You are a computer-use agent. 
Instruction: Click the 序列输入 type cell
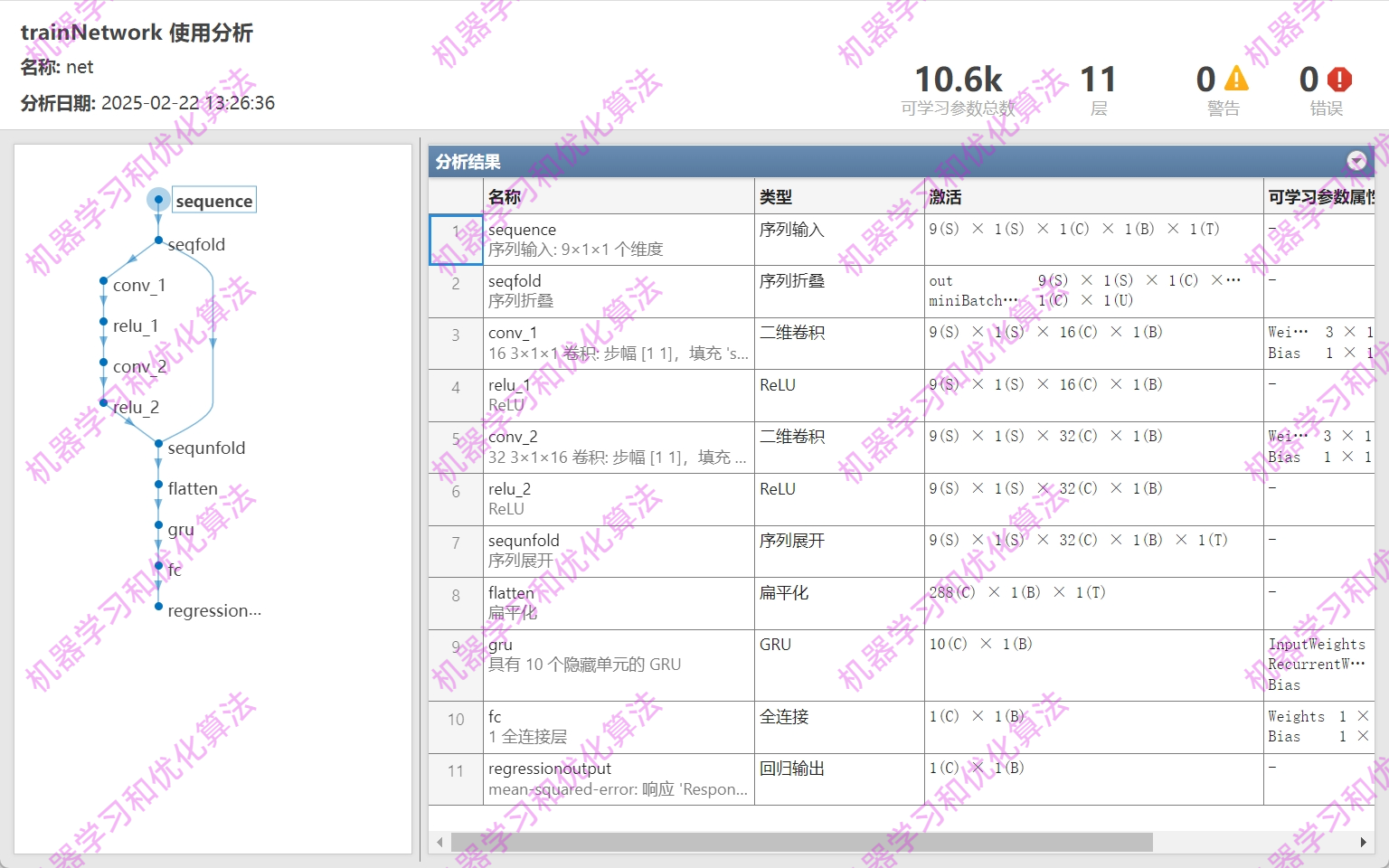click(839, 240)
